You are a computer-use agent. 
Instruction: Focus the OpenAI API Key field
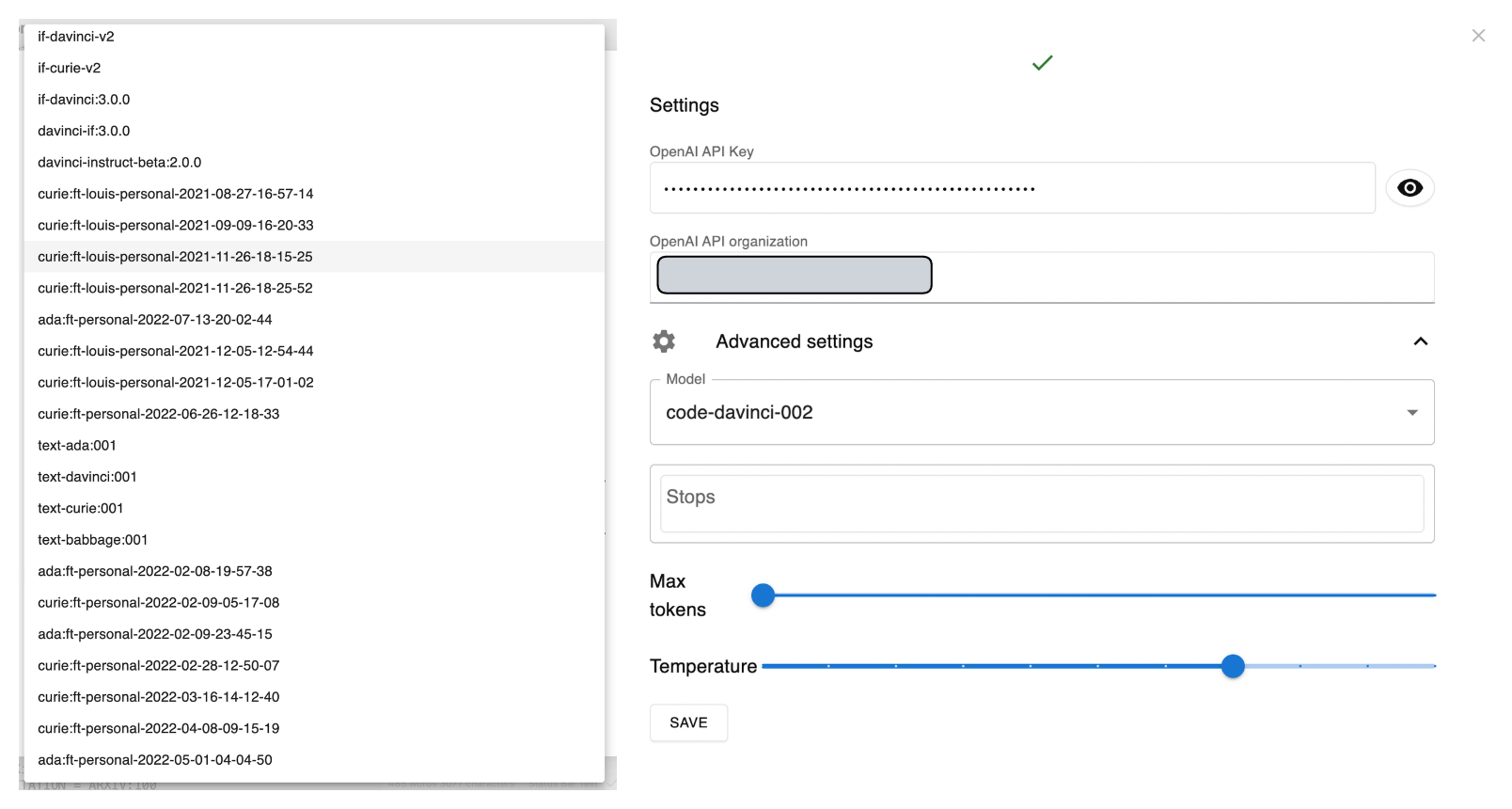(1013, 188)
